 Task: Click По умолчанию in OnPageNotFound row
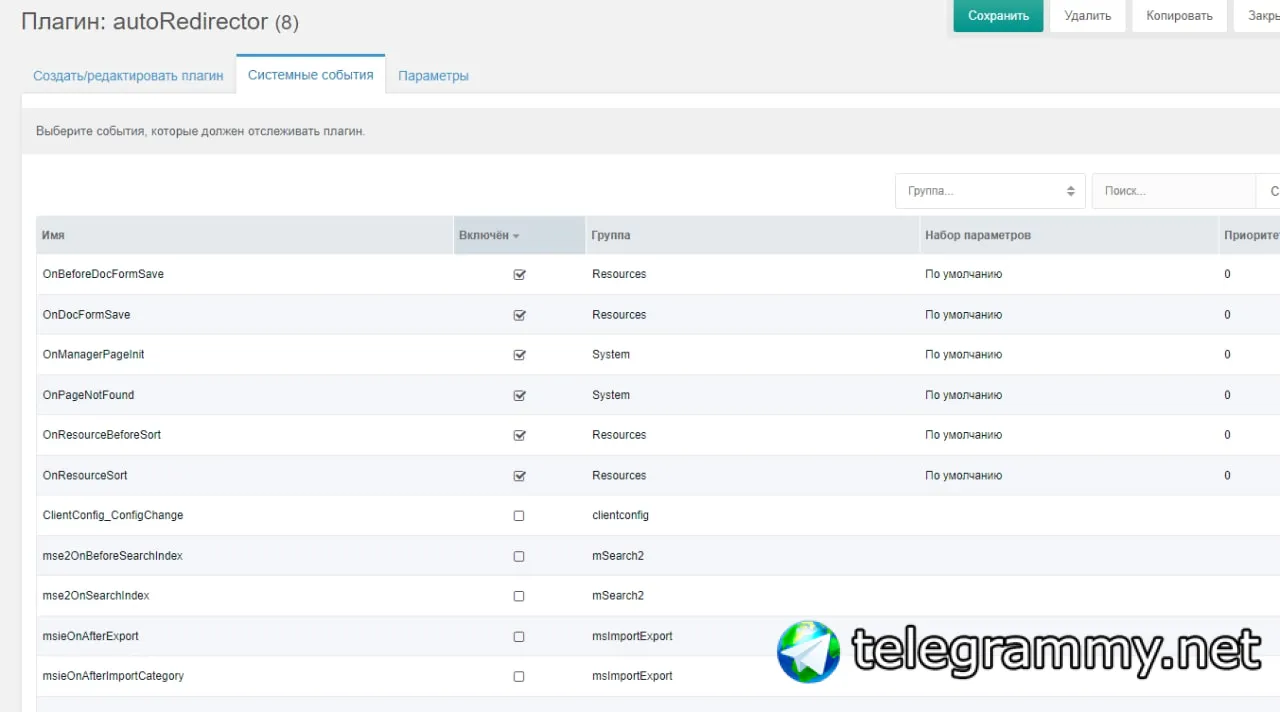click(963, 395)
